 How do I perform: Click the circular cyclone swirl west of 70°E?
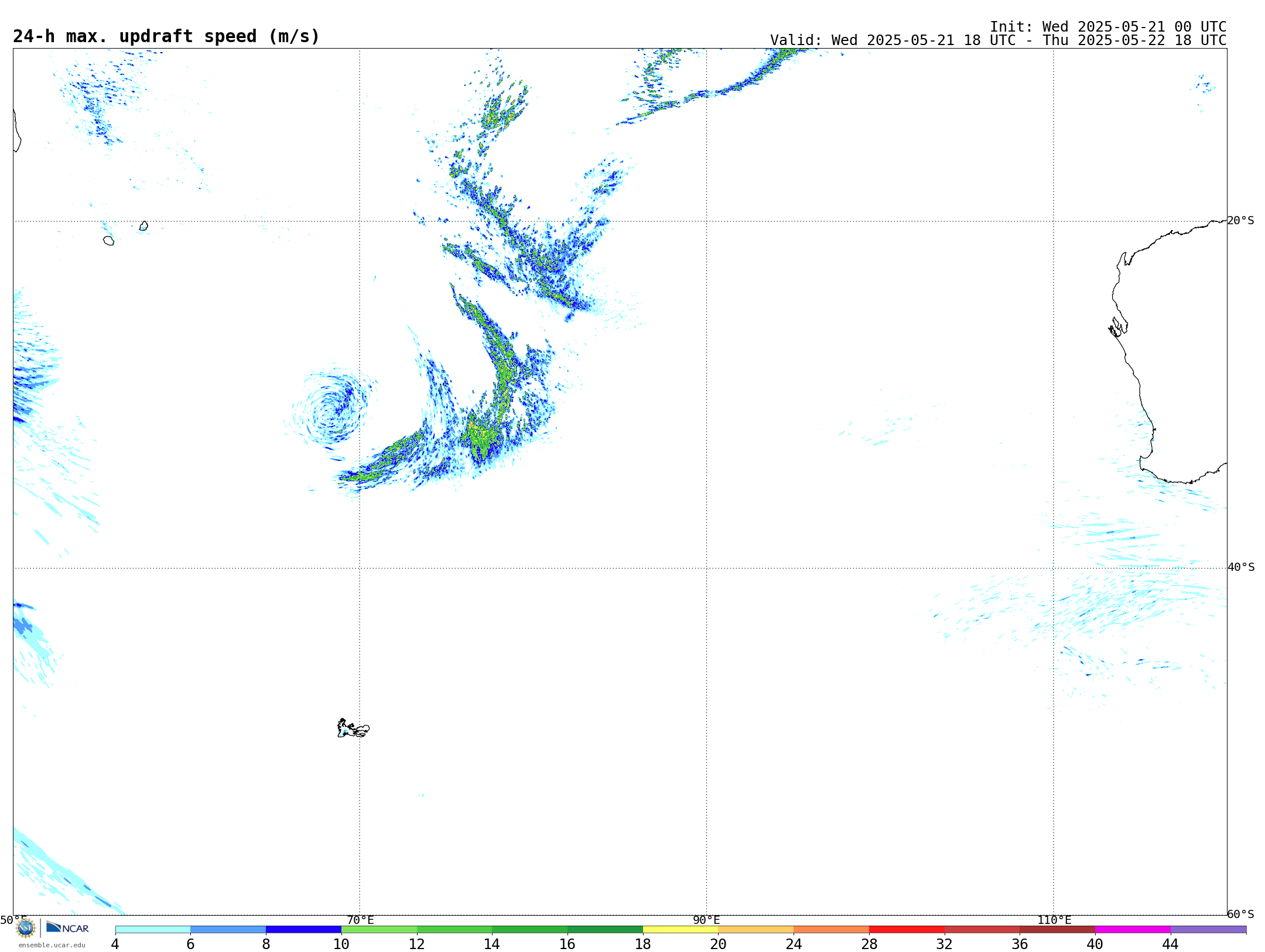tap(333, 407)
